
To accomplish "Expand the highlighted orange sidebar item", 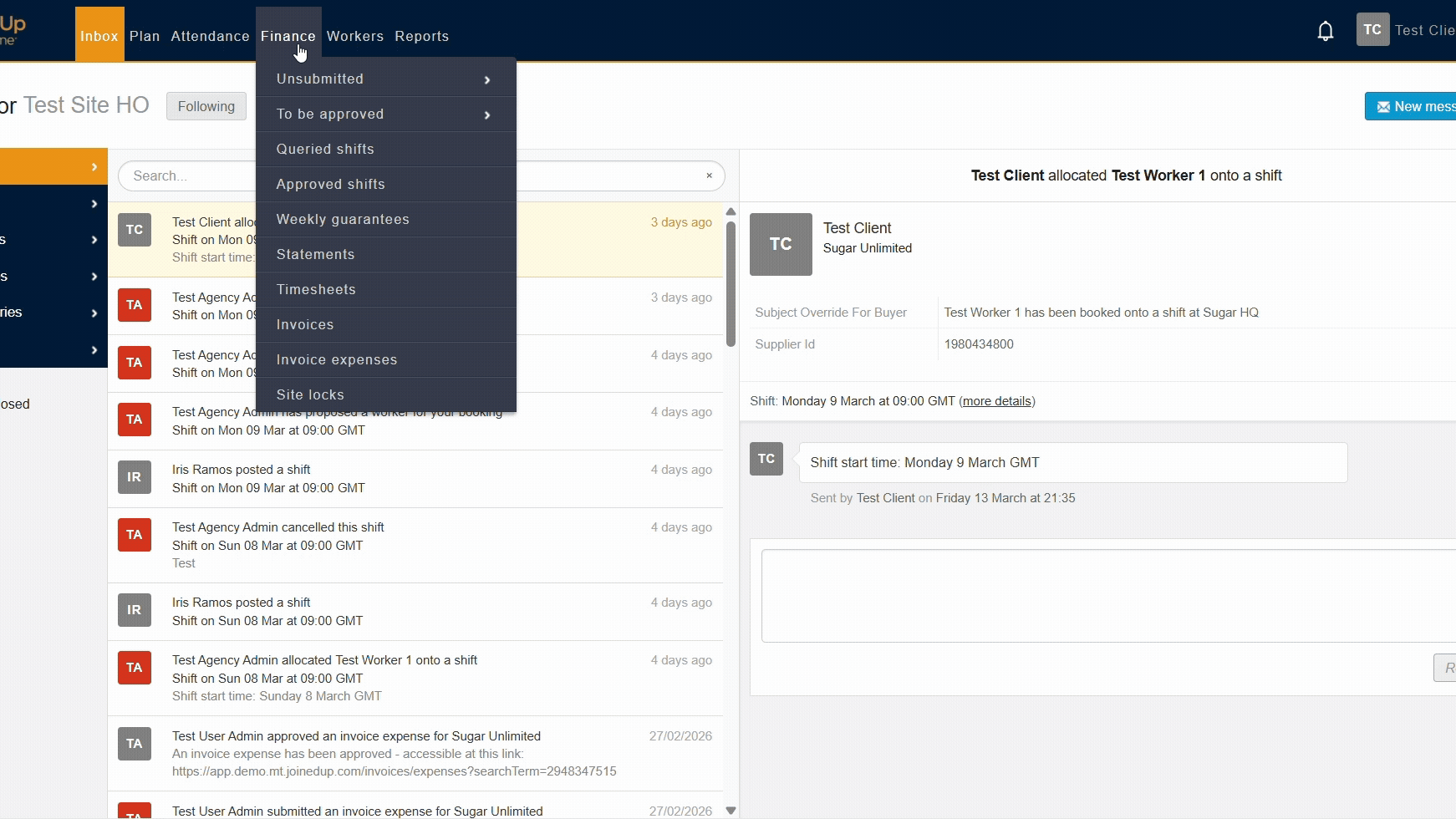I will click(x=53, y=167).
